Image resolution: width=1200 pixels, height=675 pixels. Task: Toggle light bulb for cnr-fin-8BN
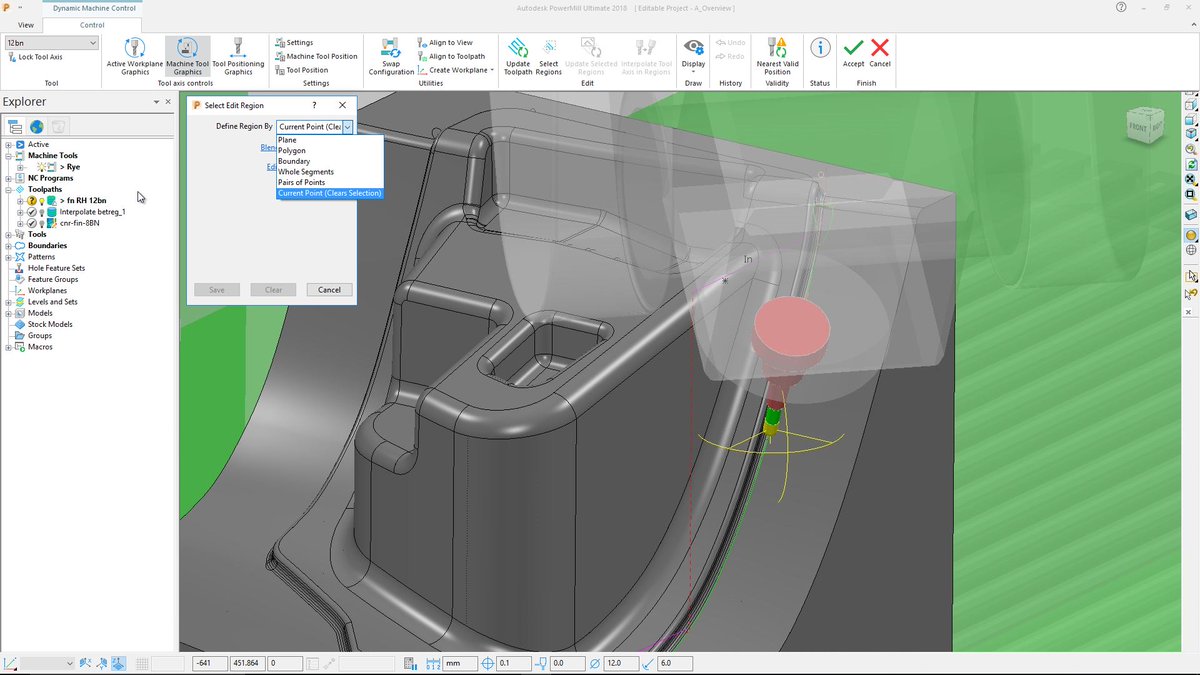[x=43, y=223]
